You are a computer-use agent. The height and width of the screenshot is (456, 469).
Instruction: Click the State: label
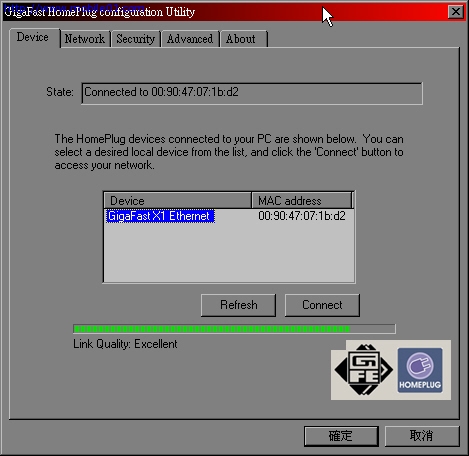click(60, 92)
